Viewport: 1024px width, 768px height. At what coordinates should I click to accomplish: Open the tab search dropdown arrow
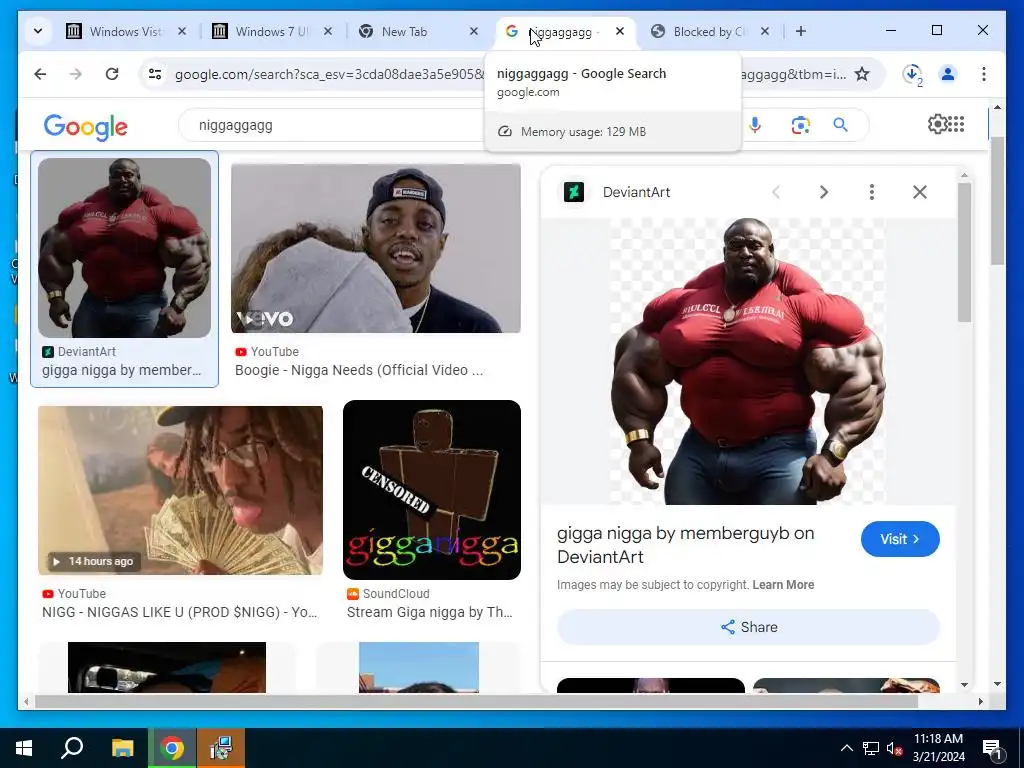pyautogui.click(x=38, y=31)
